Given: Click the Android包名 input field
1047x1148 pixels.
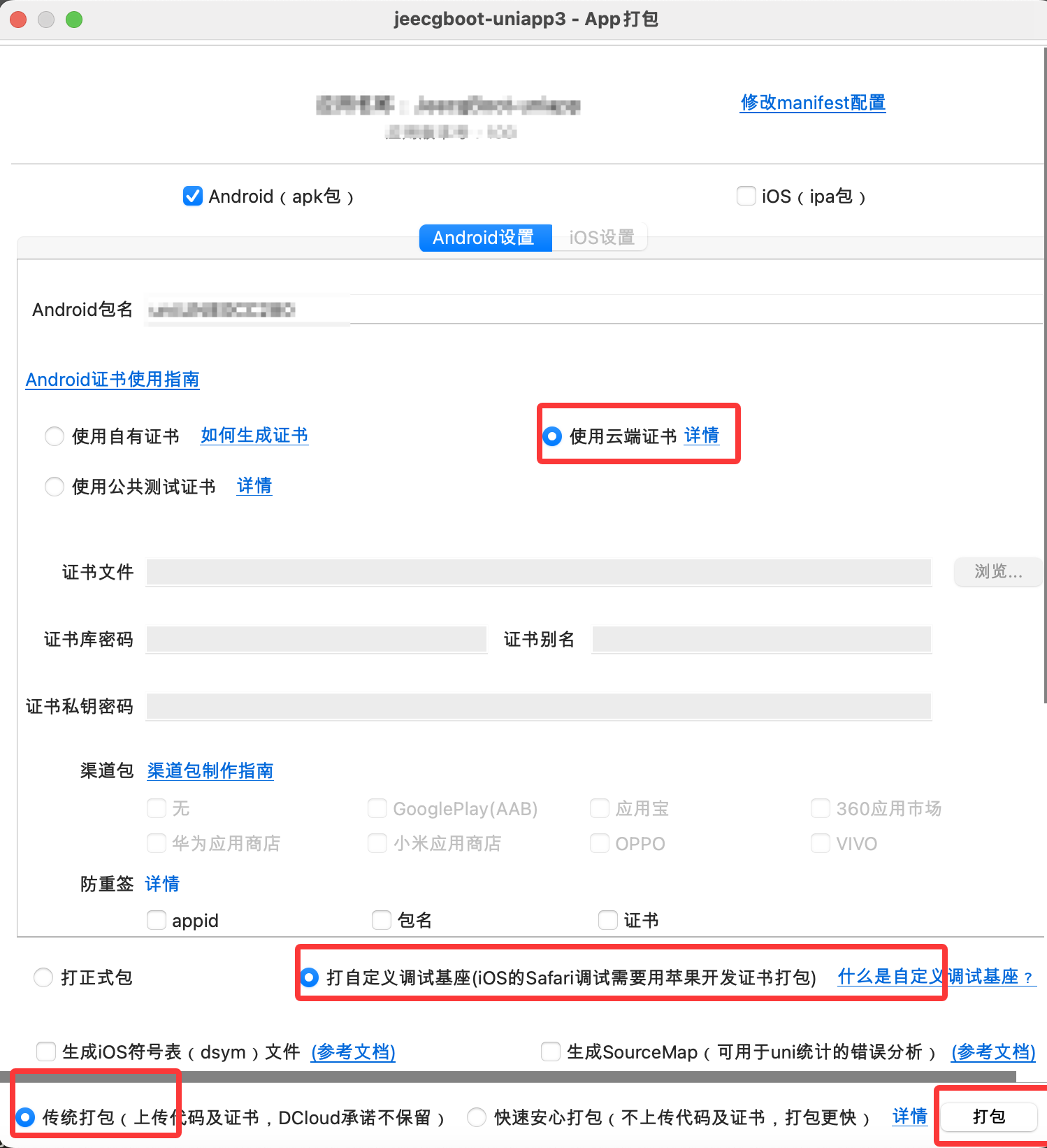Looking at the screenshot, I should (594, 309).
